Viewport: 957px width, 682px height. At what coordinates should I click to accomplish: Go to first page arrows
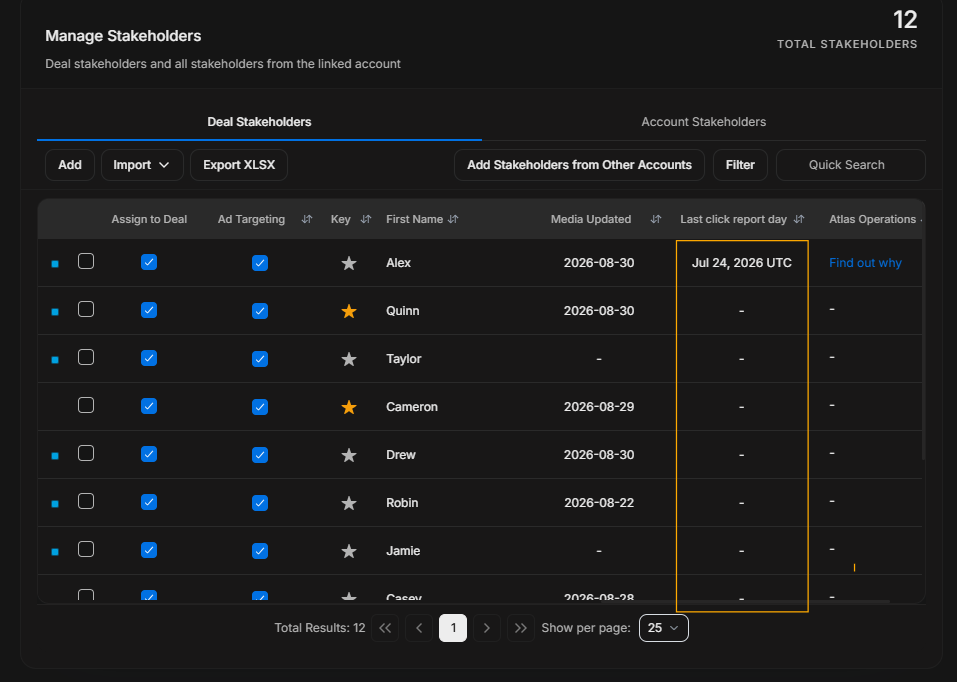click(385, 628)
